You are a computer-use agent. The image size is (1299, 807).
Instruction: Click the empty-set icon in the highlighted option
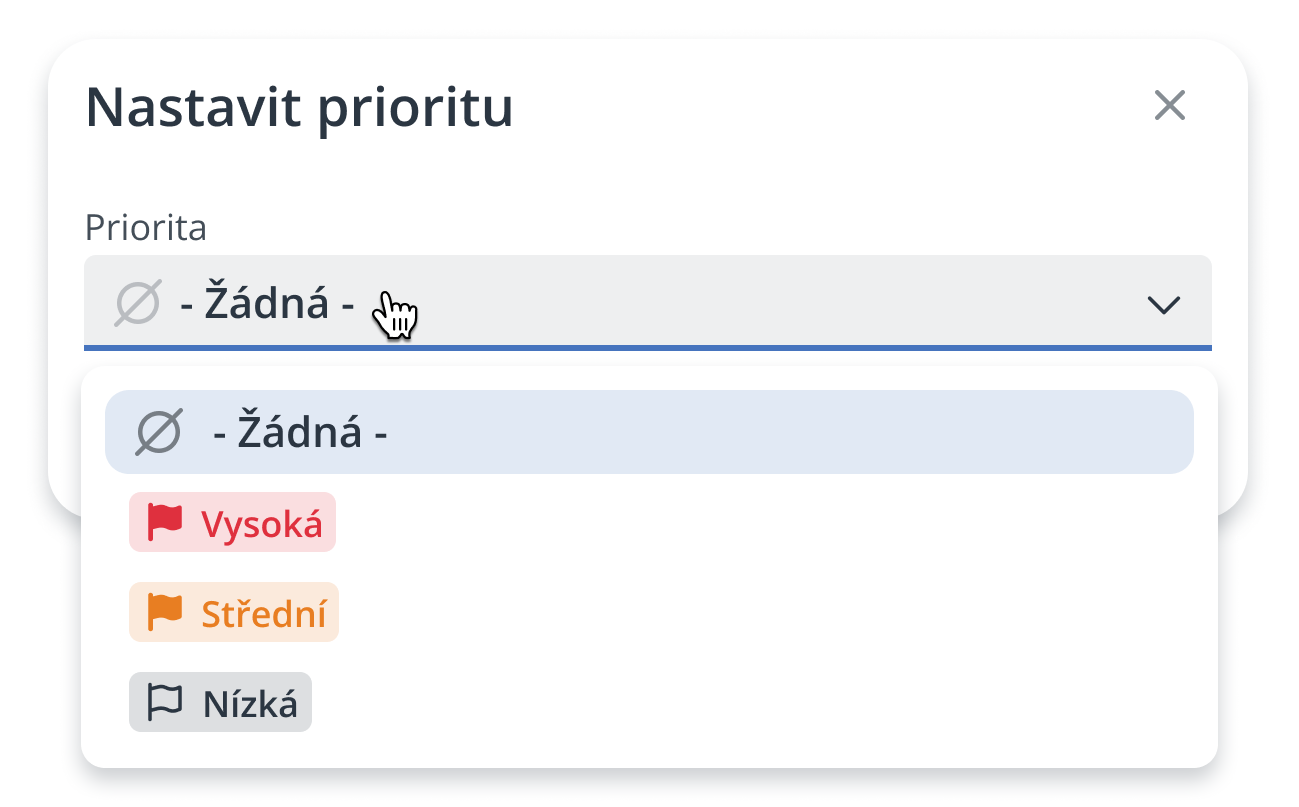click(x=159, y=432)
